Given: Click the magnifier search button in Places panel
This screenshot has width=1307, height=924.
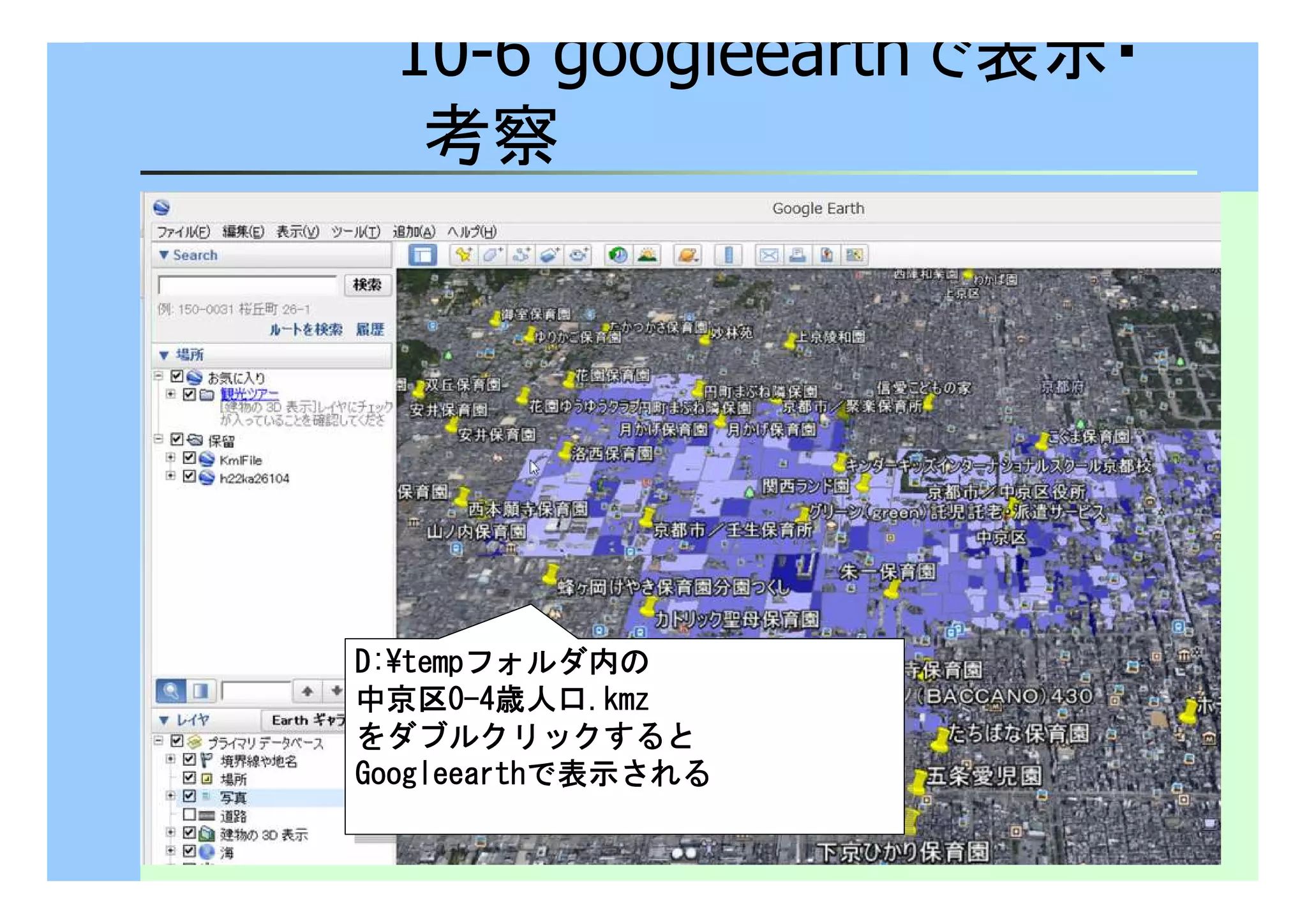Looking at the screenshot, I should (171, 690).
